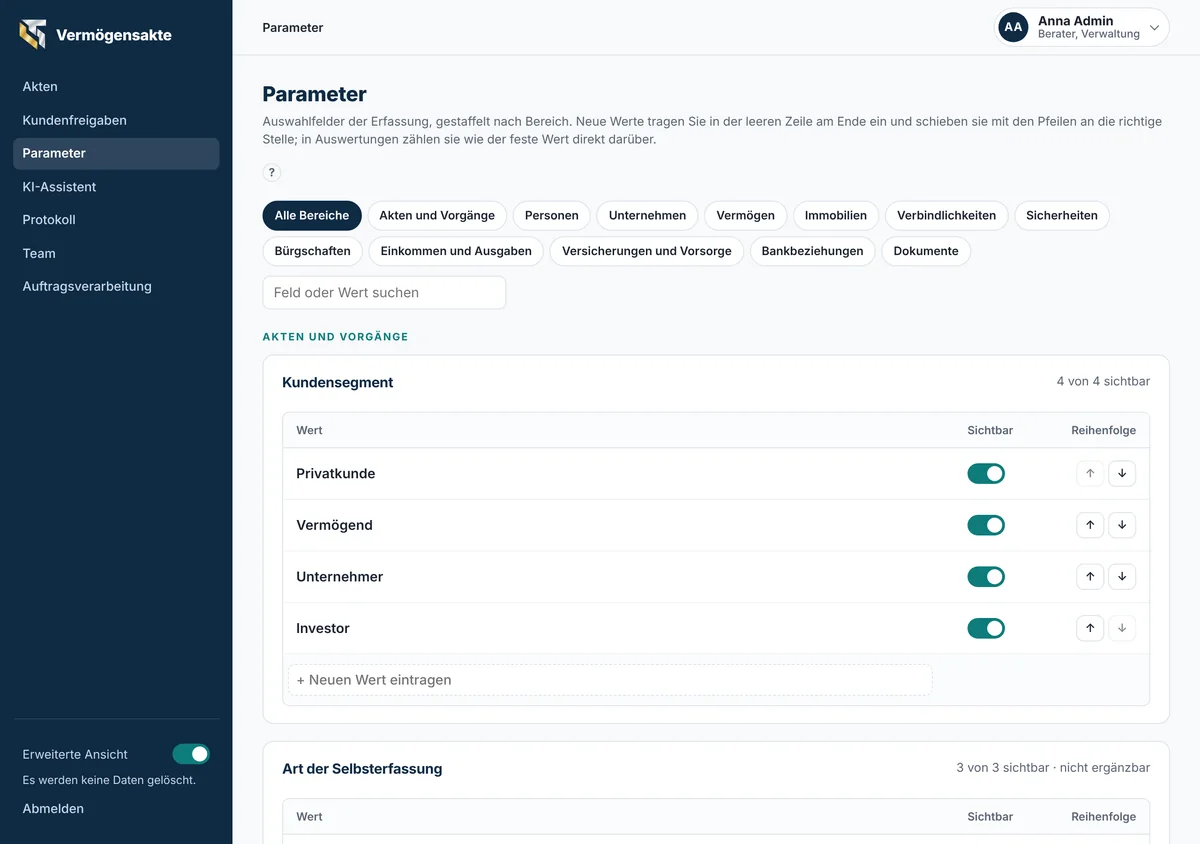Click the Vermögend value text
This screenshot has height=844, width=1200.
(334, 525)
